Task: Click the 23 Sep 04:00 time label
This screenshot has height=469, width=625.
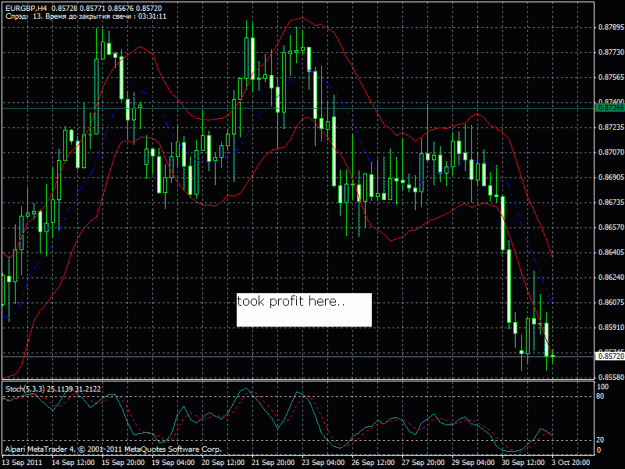Action: [323, 463]
